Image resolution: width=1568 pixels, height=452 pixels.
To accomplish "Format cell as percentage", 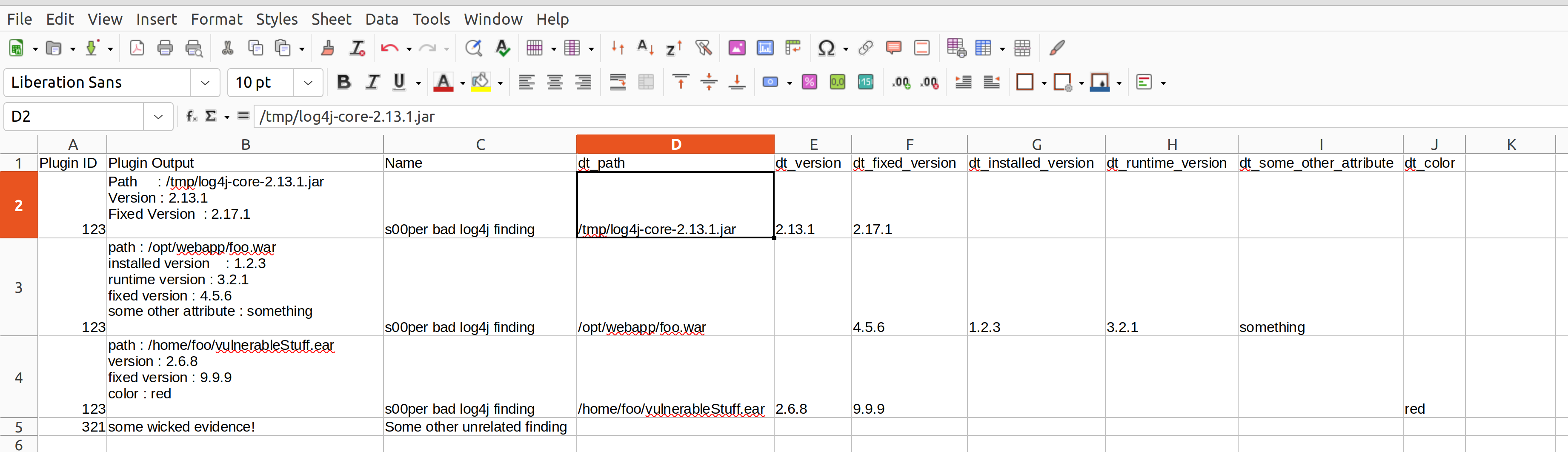I will coord(810,82).
